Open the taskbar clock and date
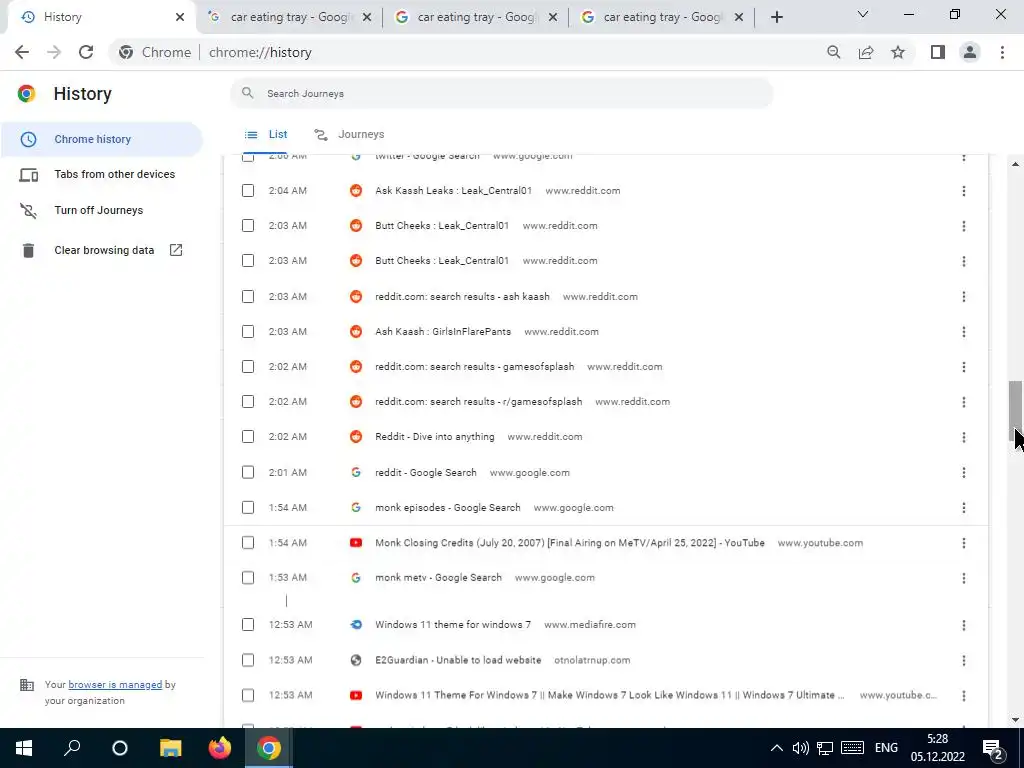The height and width of the screenshot is (768, 1024). tap(938, 748)
